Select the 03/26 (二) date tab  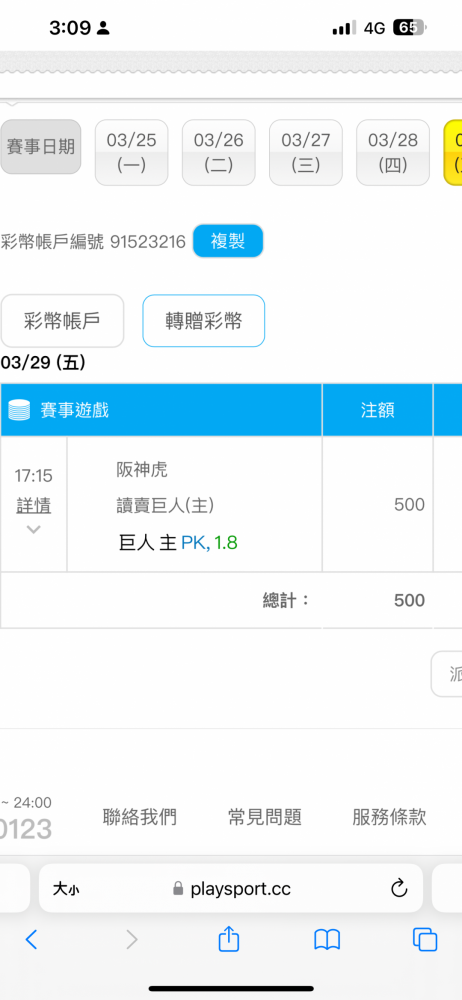coord(218,152)
